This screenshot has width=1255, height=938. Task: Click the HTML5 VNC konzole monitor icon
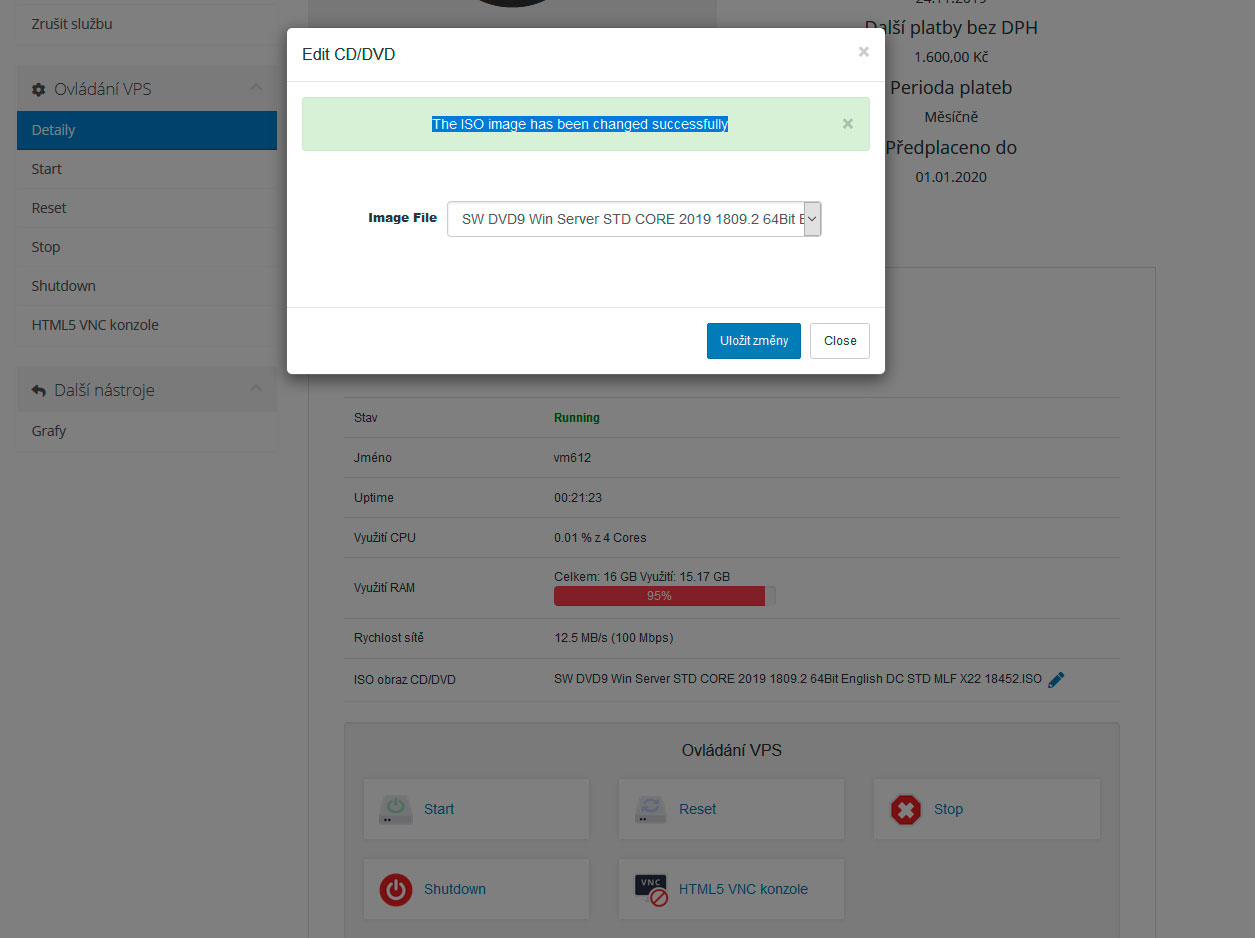click(650, 889)
